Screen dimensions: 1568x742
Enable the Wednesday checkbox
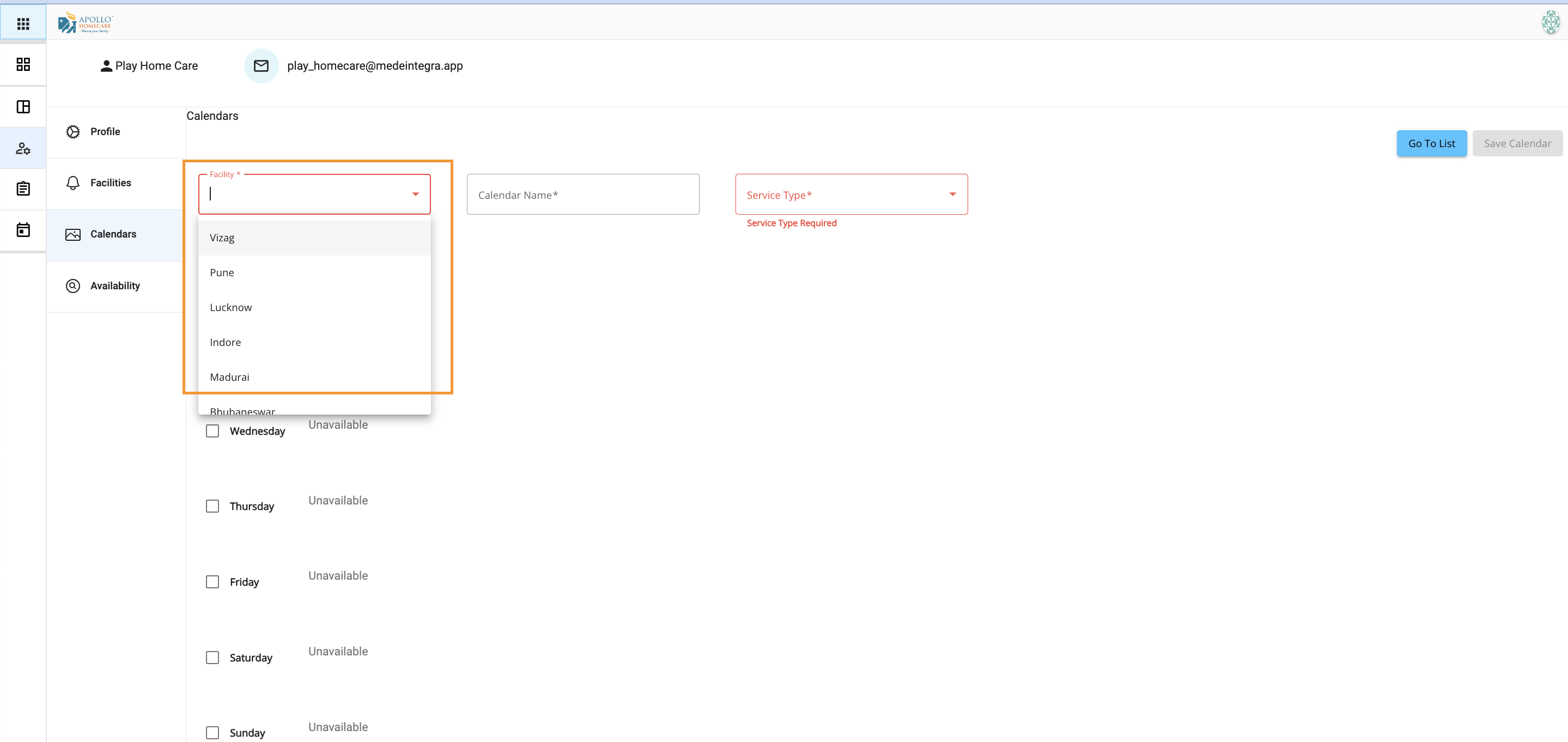click(x=212, y=431)
